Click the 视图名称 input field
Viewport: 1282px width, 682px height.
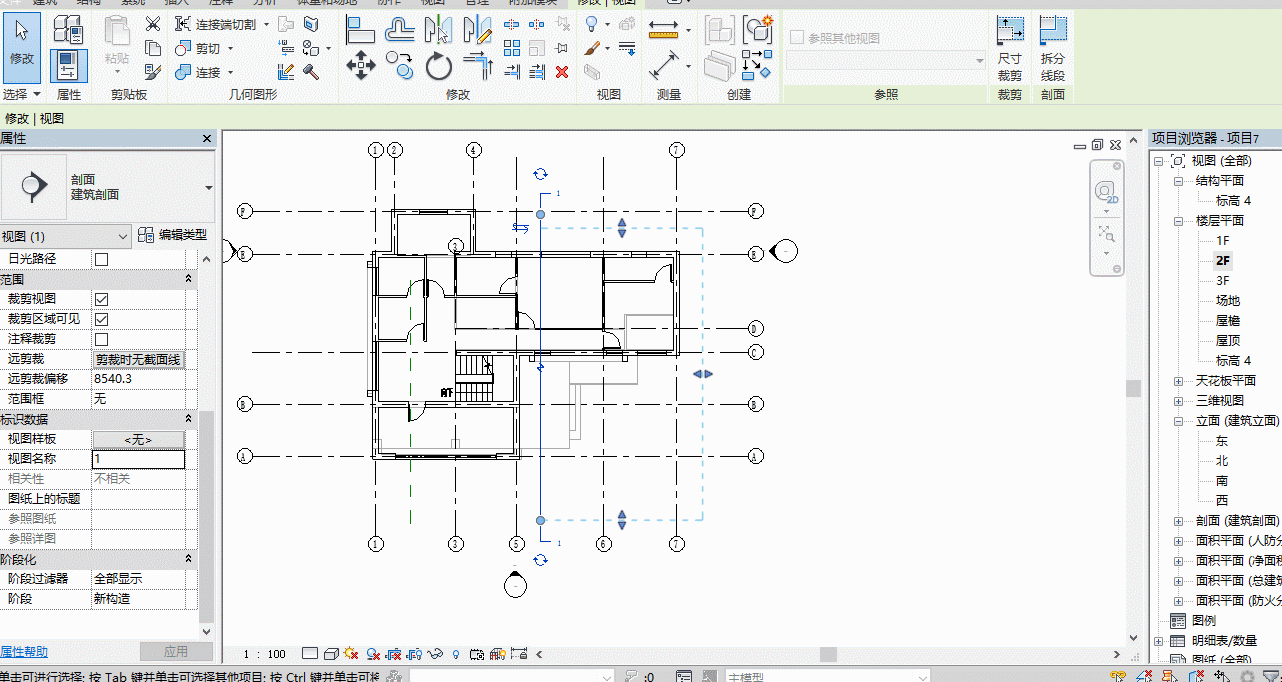pos(139,459)
